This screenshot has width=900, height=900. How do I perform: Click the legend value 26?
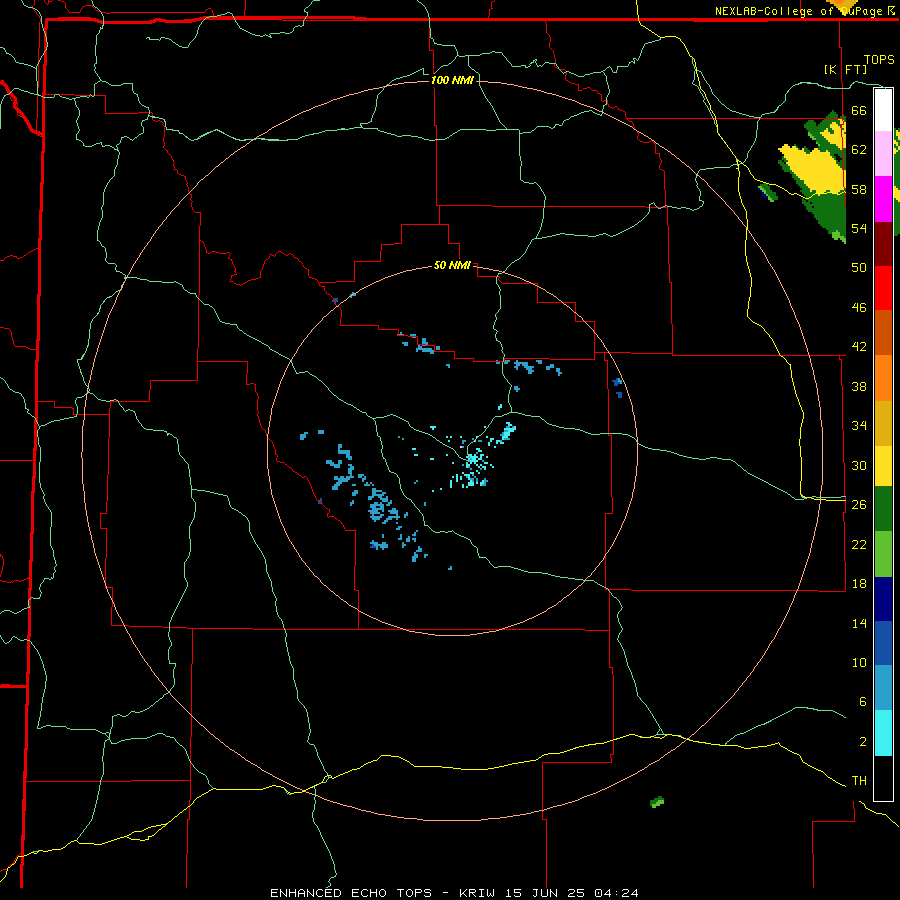[859, 505]
